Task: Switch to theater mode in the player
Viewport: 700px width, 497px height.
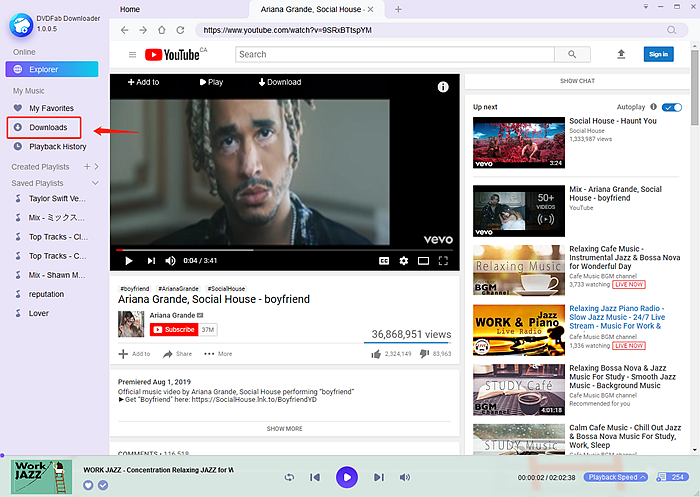Action: (x=423, y=261)
